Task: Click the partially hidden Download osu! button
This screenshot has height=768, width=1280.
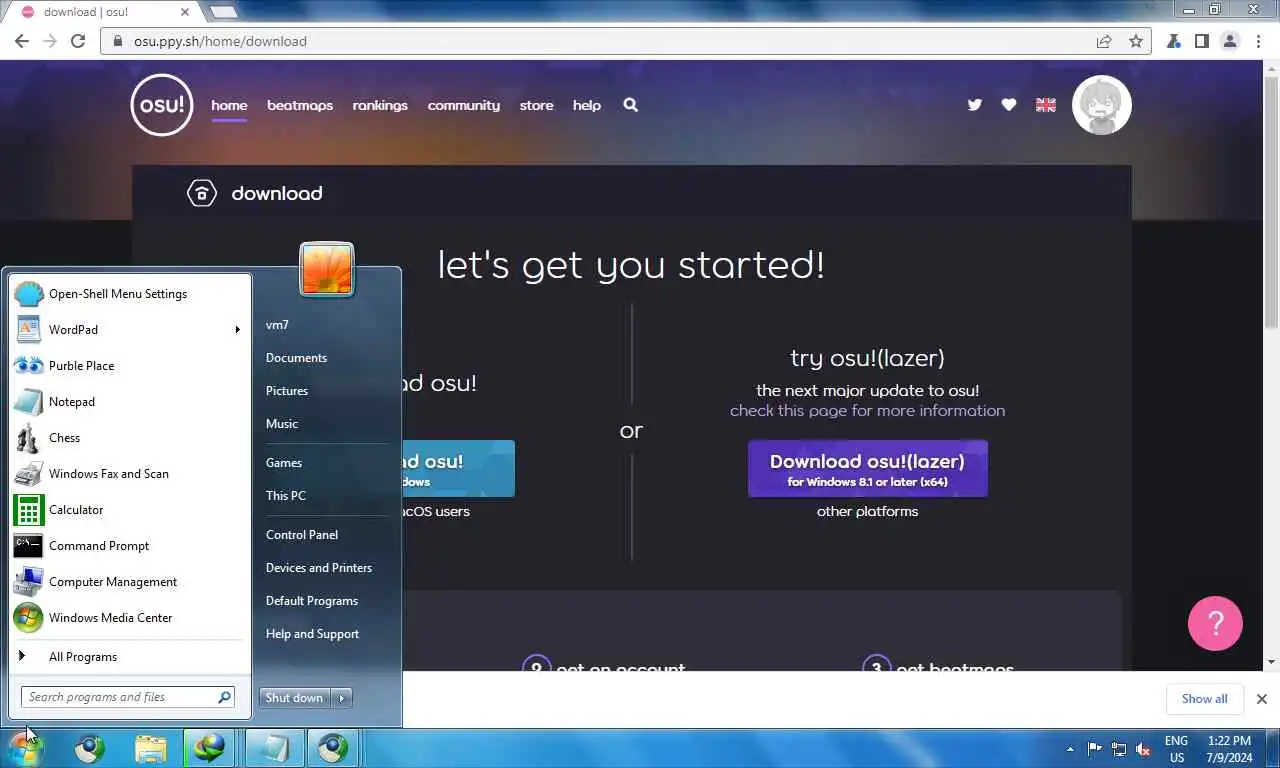Action: [x=458, y=469]
